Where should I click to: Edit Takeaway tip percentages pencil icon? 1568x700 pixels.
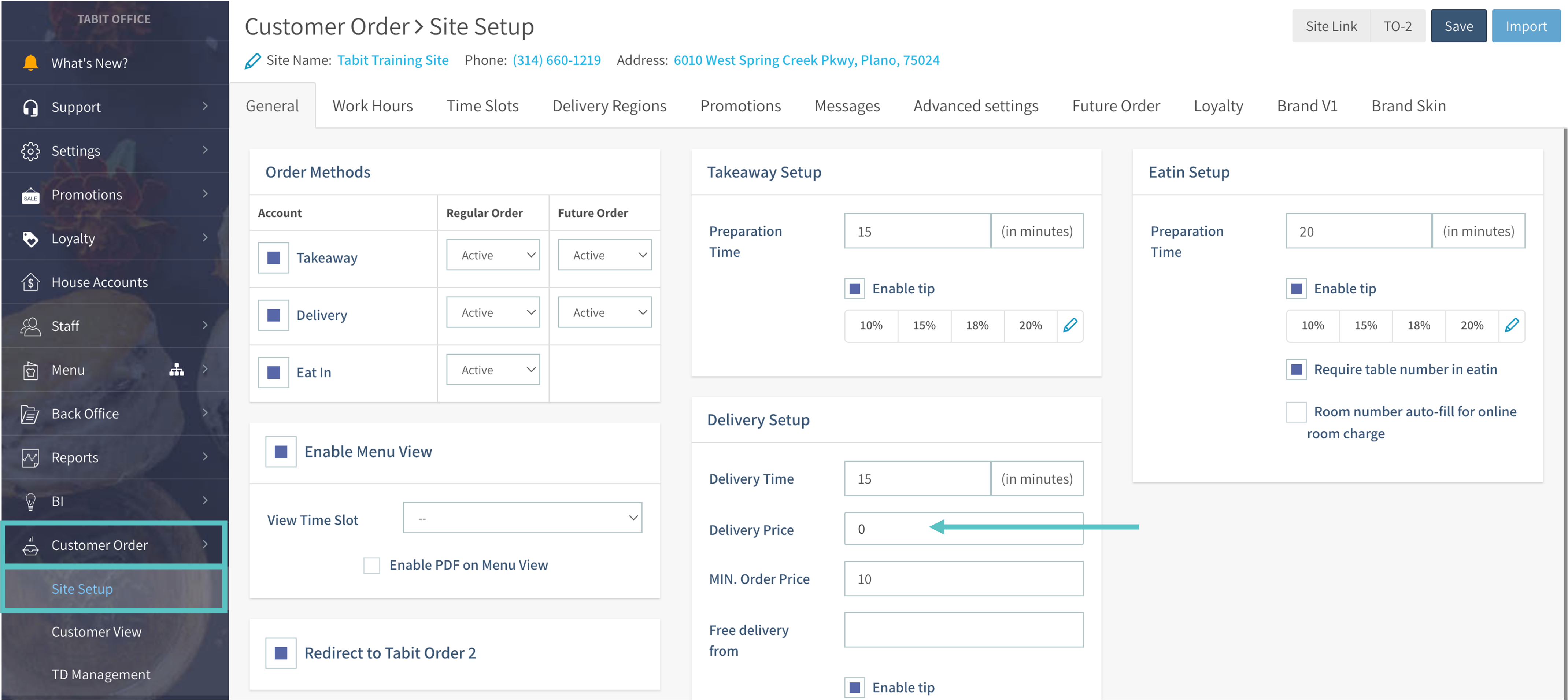[1070, 325]
